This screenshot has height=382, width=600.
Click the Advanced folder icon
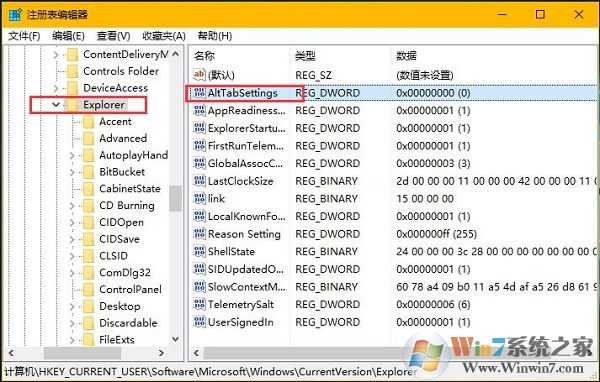(88, 139)
